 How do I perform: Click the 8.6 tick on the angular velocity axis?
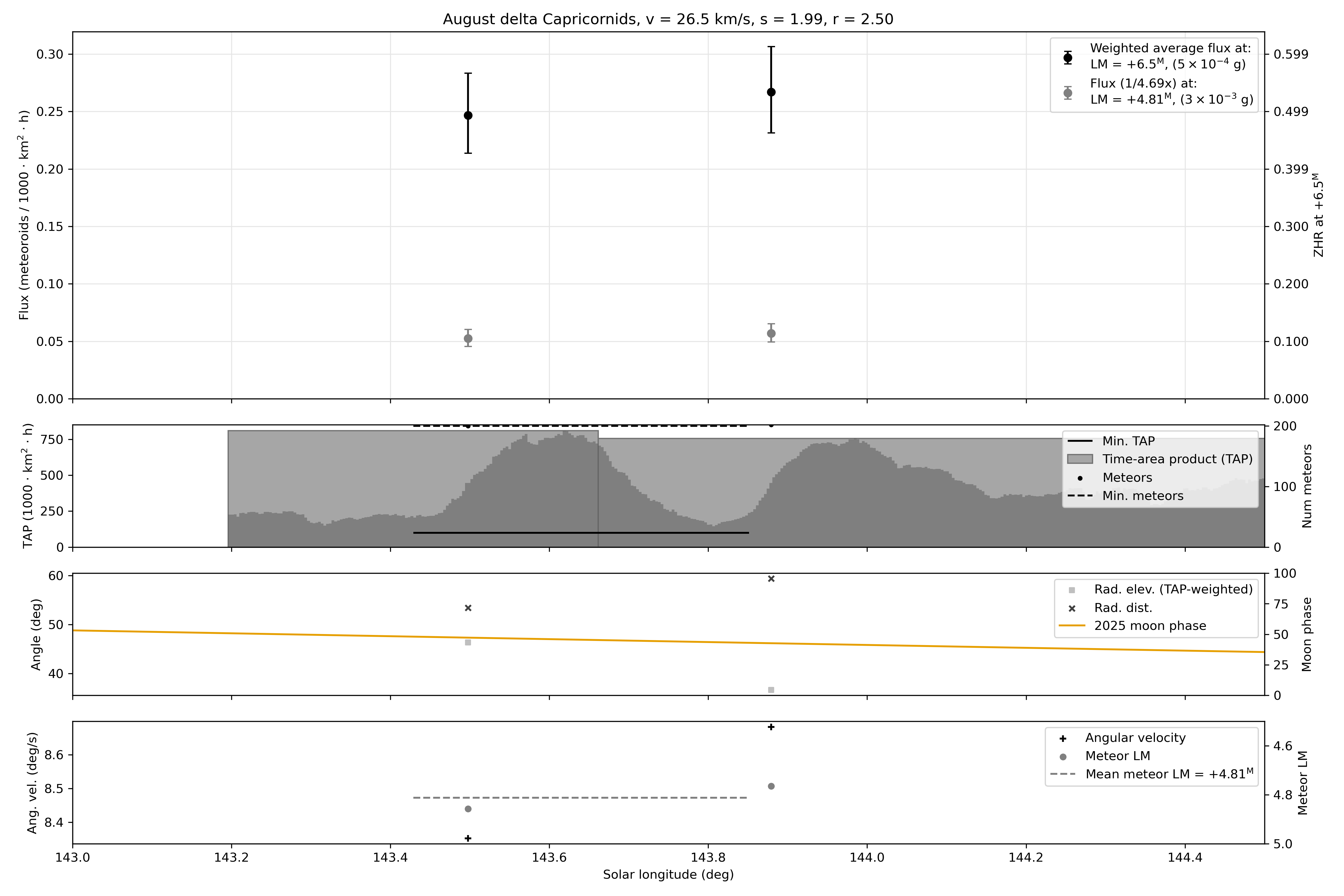(54, 755)
